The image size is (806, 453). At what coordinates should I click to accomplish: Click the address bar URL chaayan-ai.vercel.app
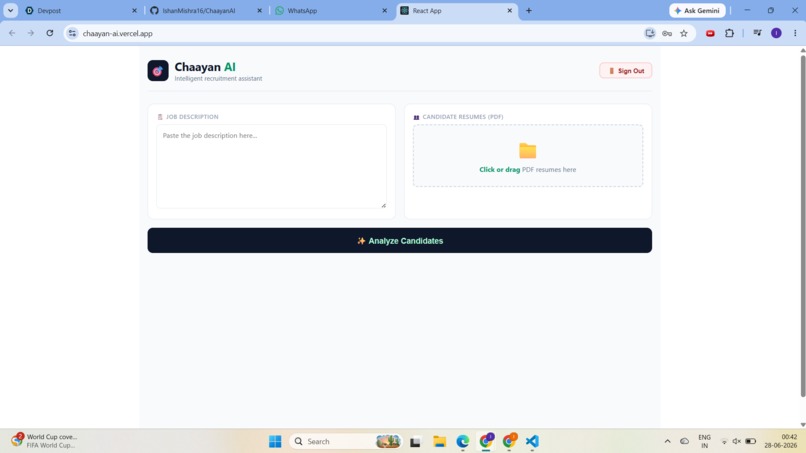coord(118,34)
